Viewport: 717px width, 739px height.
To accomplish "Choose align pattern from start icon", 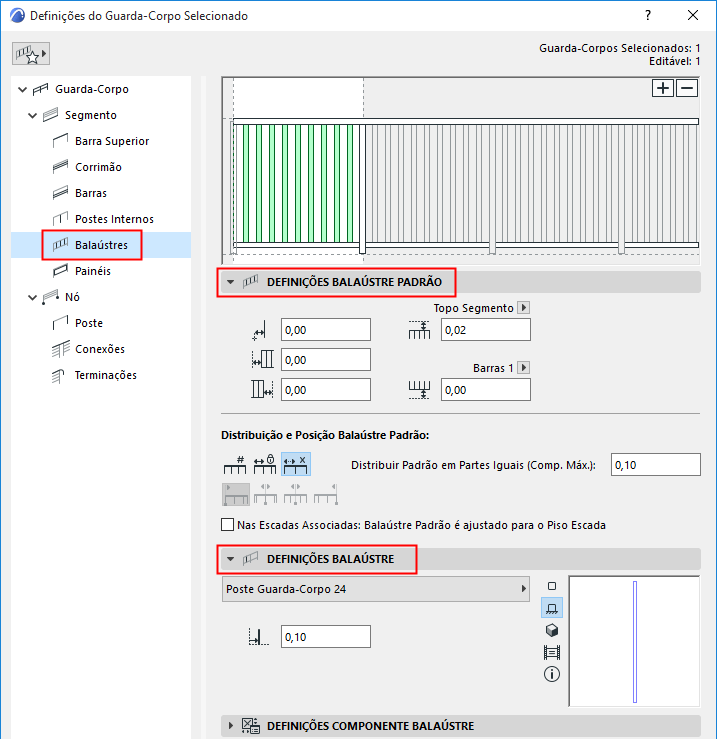I will click(236, 494).
